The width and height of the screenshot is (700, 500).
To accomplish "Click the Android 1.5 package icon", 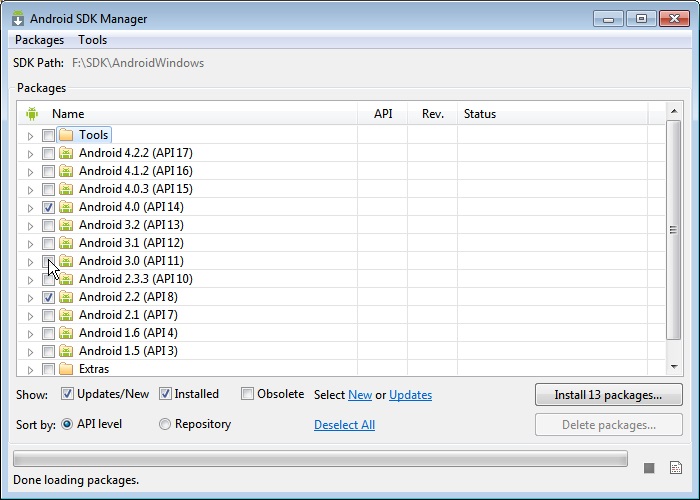I will click(66, 351).
